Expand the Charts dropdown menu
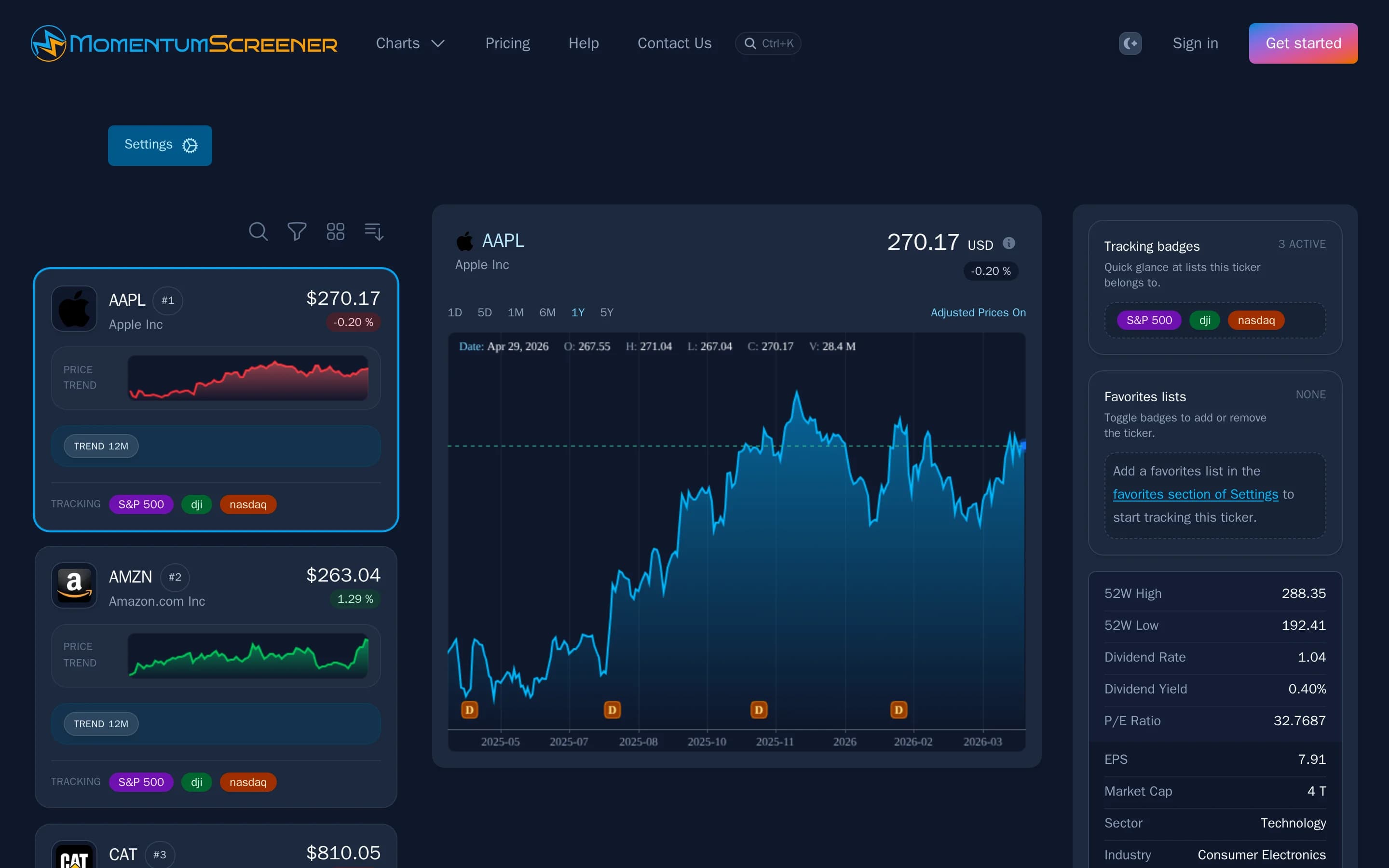Image resolution: width=1389 pixels, height=868 pixels. tap(410, 43)
